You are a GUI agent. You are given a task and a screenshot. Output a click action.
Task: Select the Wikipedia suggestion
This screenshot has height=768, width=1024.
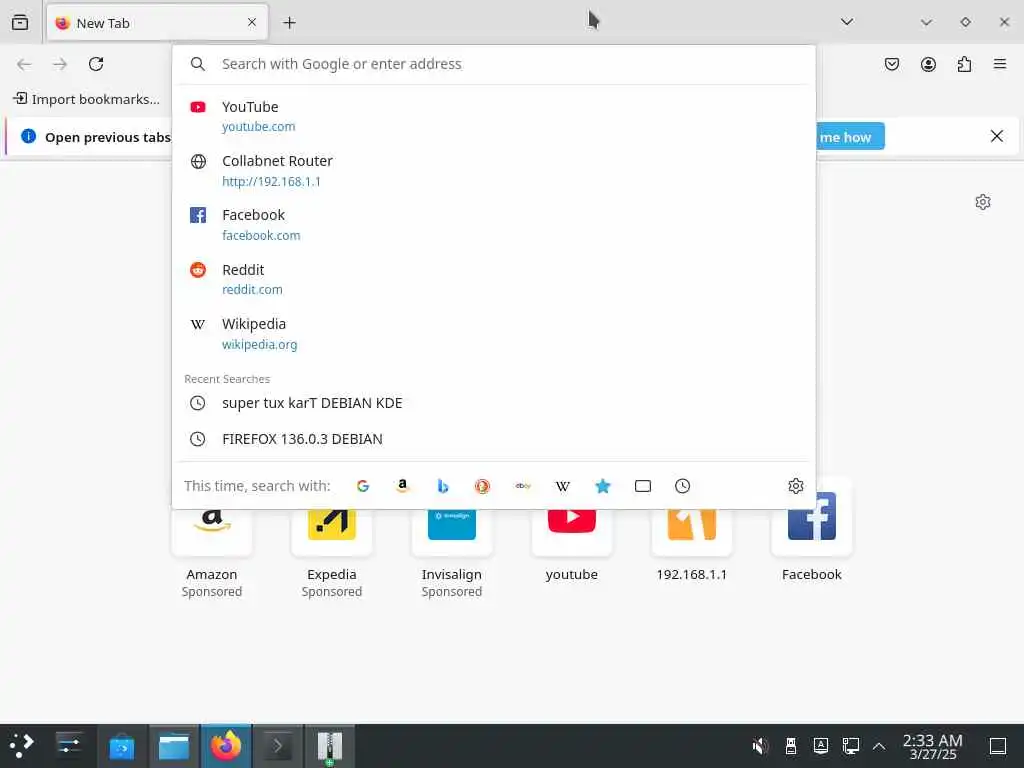494,334
